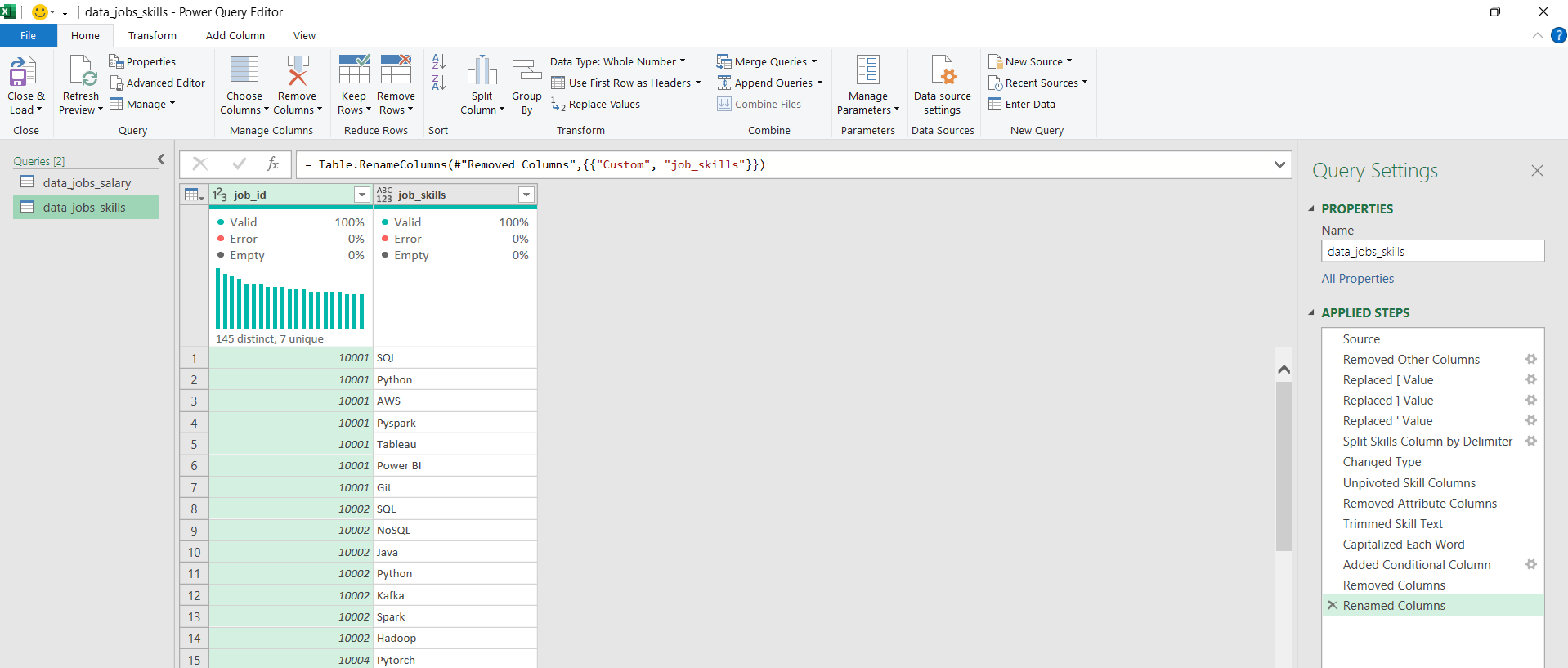Click the data preview vertical scrollbar thumb
This screenshot has width=1568, height=668.
1284,466
